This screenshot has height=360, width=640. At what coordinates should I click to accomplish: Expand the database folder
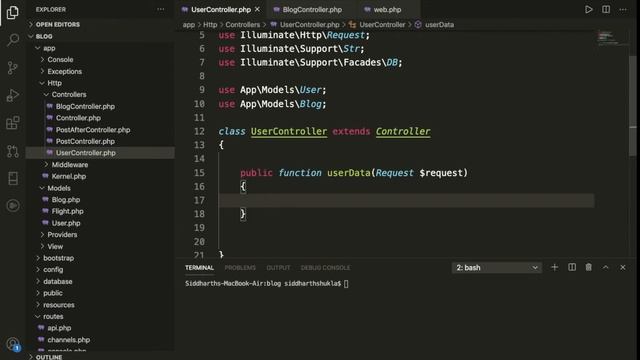pos(100,282)
